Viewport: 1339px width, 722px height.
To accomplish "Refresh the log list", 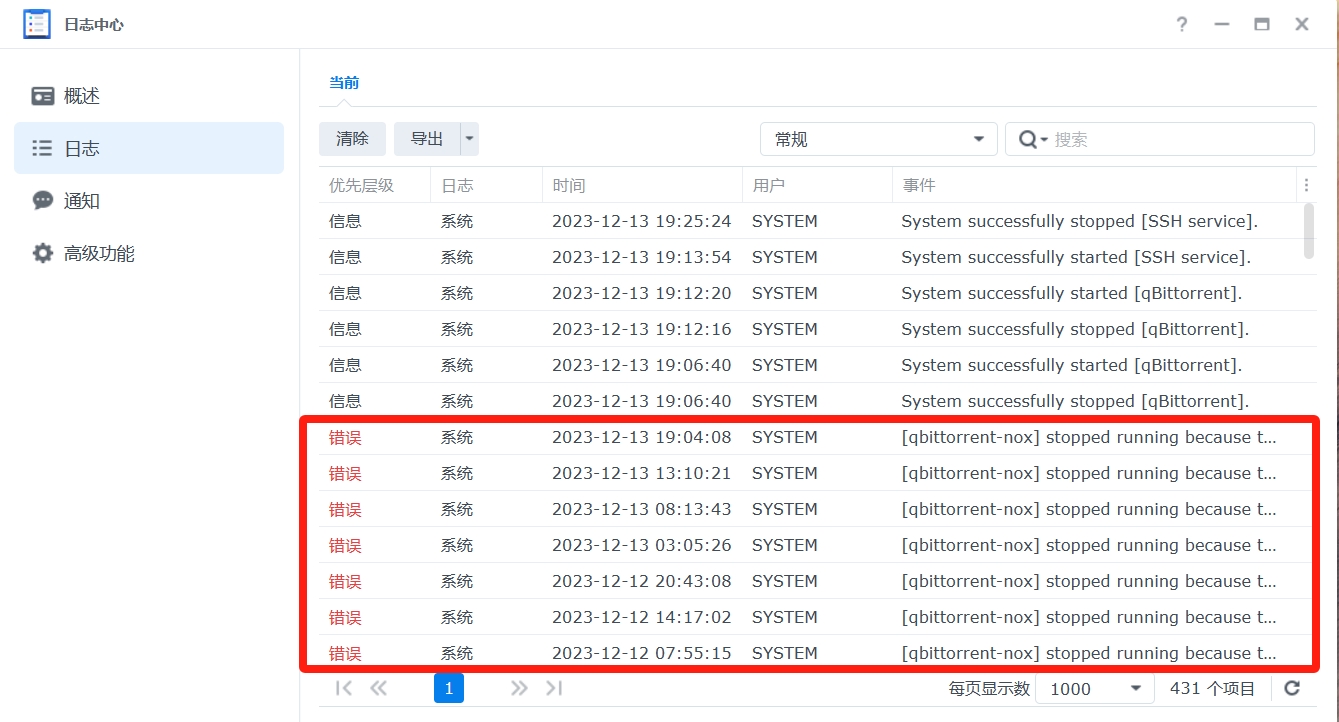I will pos(1292,688).
